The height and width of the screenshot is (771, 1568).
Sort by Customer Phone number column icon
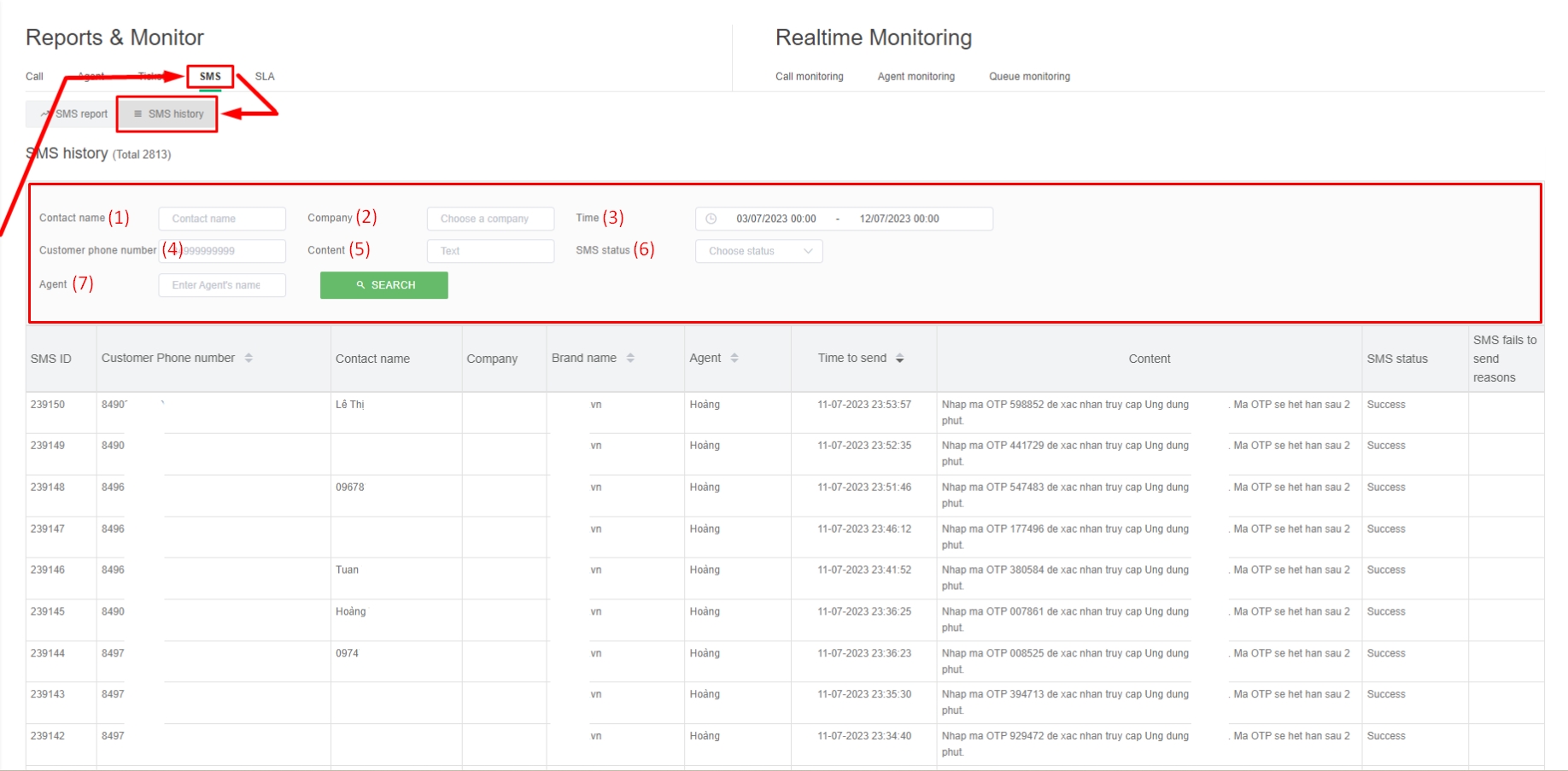coord(249,358)
